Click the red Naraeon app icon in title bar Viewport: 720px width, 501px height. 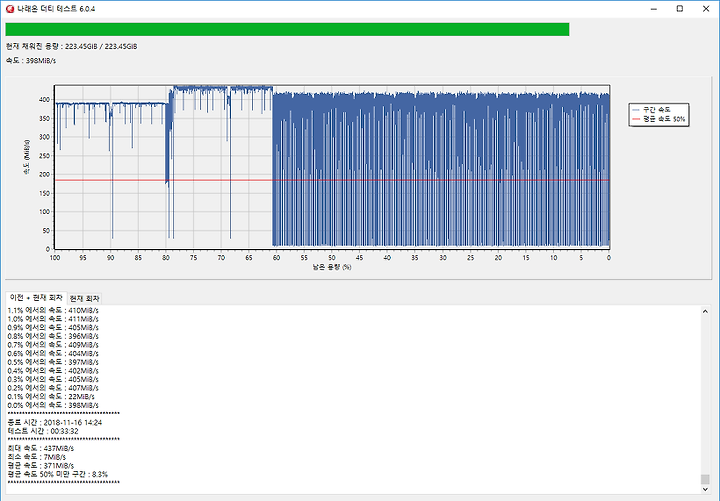coord(10,9)
